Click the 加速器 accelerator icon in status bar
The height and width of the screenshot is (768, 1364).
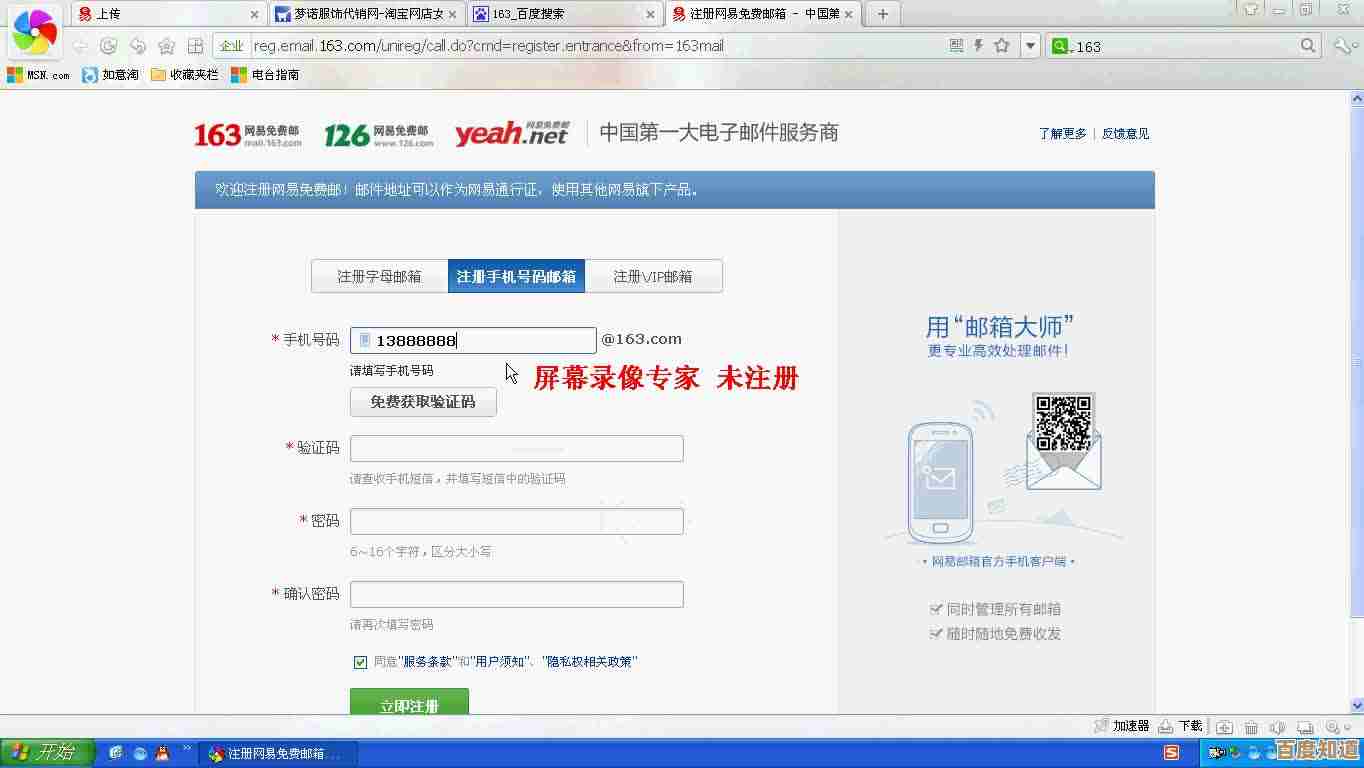pyautogui.click(x=1101, y=726)
